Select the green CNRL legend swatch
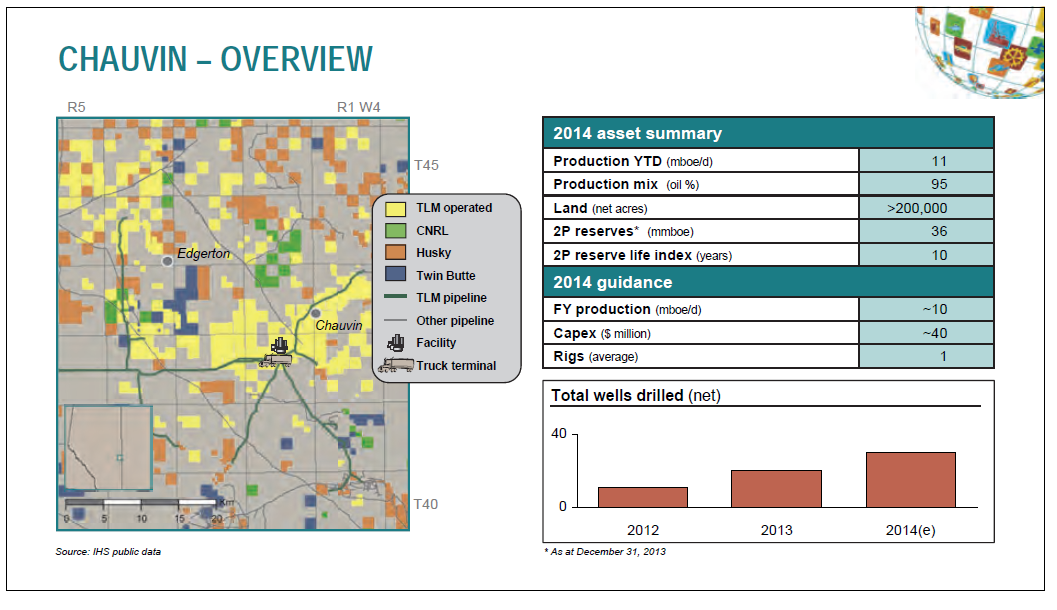 tap(396, 231)
